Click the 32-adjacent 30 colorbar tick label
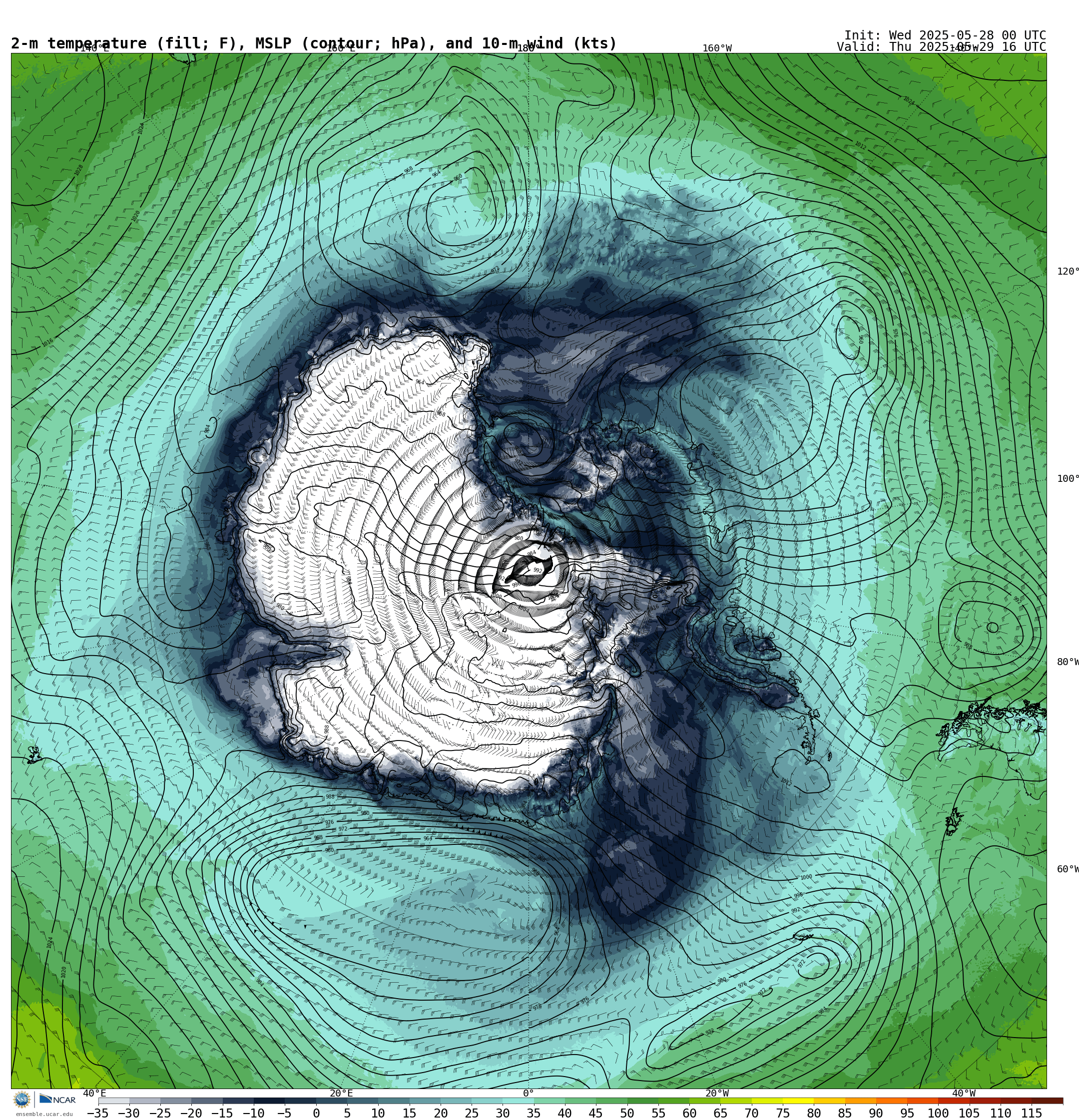The image size is (1079, 1120). pyautogui.click(x=503, y=1113)
